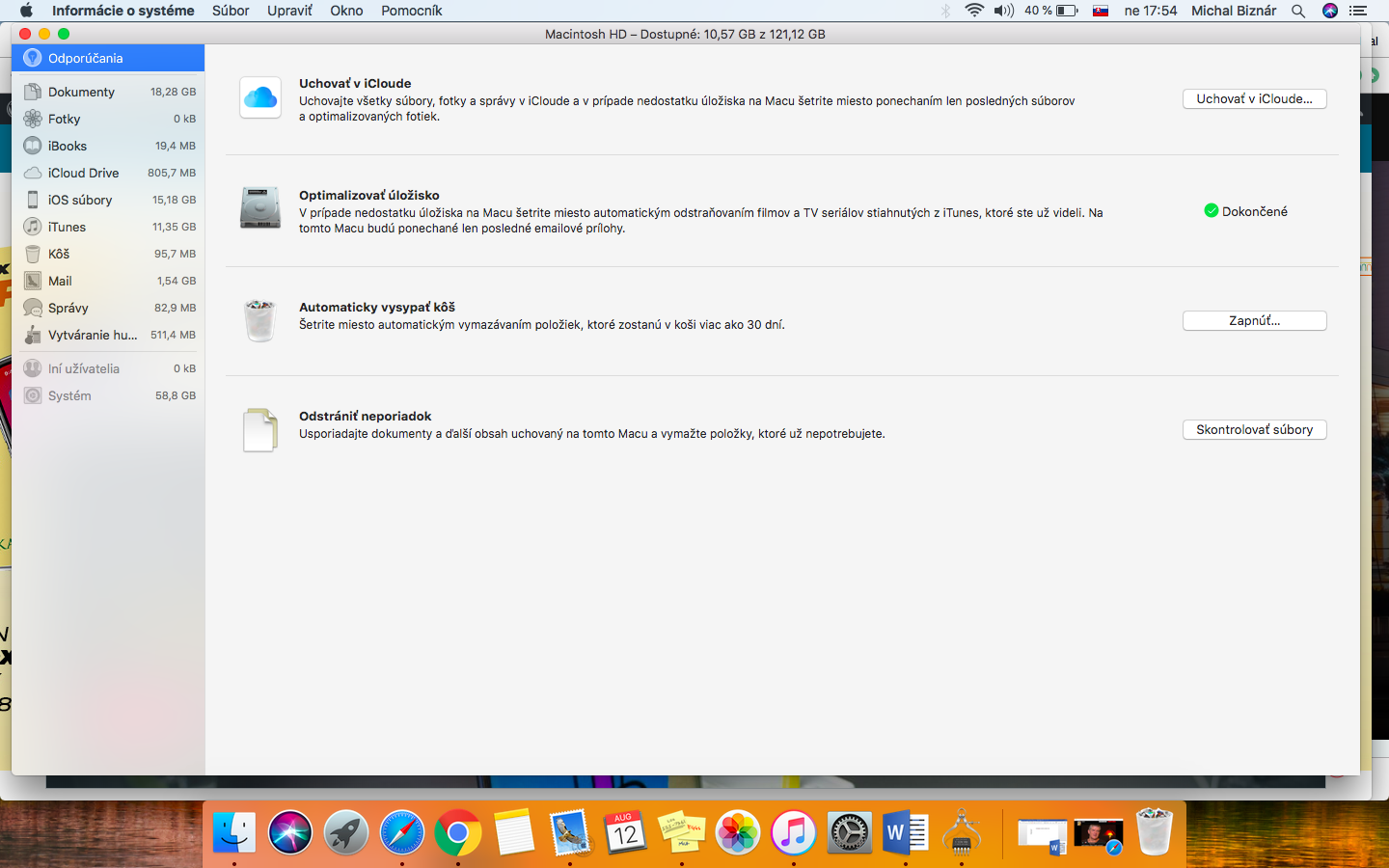The height and width of the screenshot is (868, 1389).
Task: Select the iTunes row 11,35 GB
Action: [108, 227]
